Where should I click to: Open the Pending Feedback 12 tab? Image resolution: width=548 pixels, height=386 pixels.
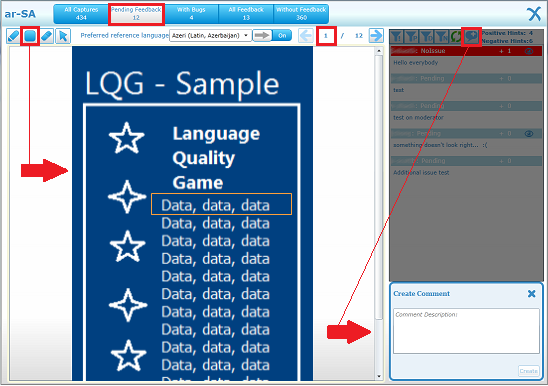[x=136, y=14]
